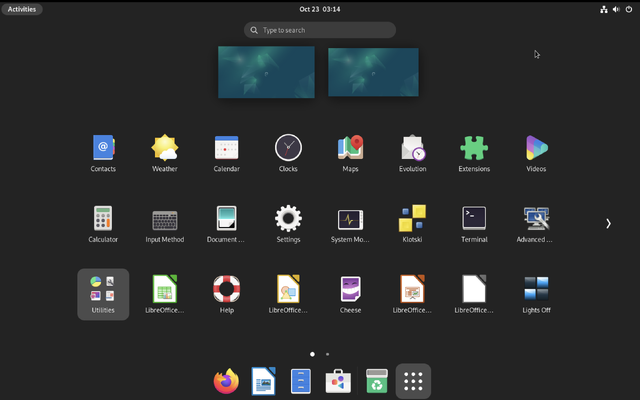This screenshot has width=640, height=400.
Task: Launch the Videos player
Action: click(536, 153)
